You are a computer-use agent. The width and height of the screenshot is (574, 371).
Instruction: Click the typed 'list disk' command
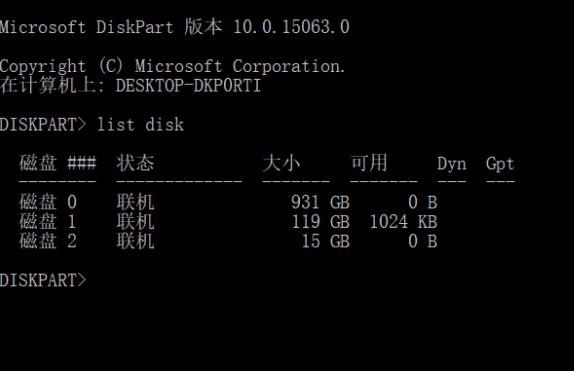coord(140,125)
